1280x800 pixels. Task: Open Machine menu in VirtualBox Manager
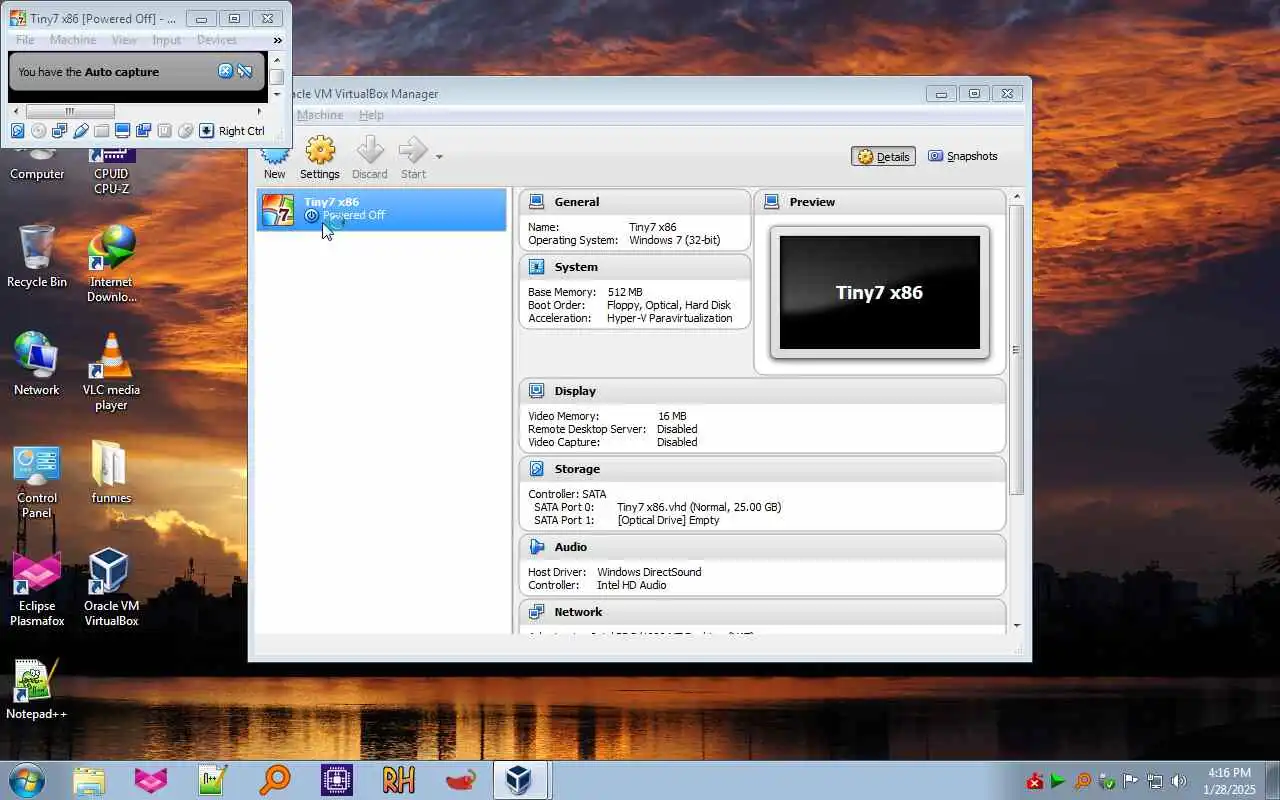point(320,115)
